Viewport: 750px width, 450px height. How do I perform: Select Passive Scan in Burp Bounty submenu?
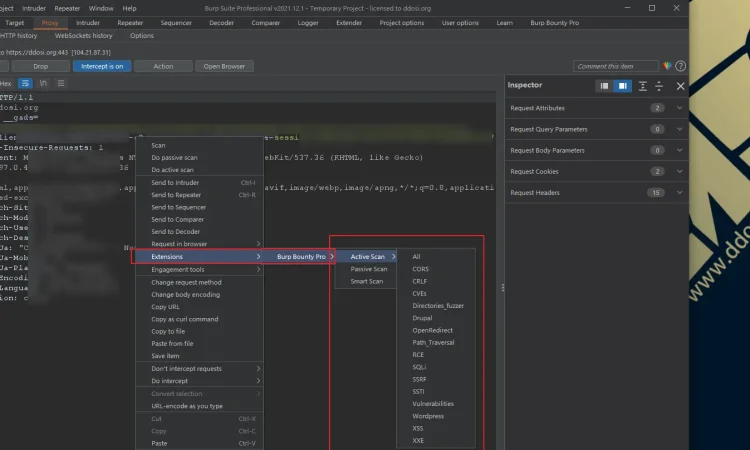365,269
